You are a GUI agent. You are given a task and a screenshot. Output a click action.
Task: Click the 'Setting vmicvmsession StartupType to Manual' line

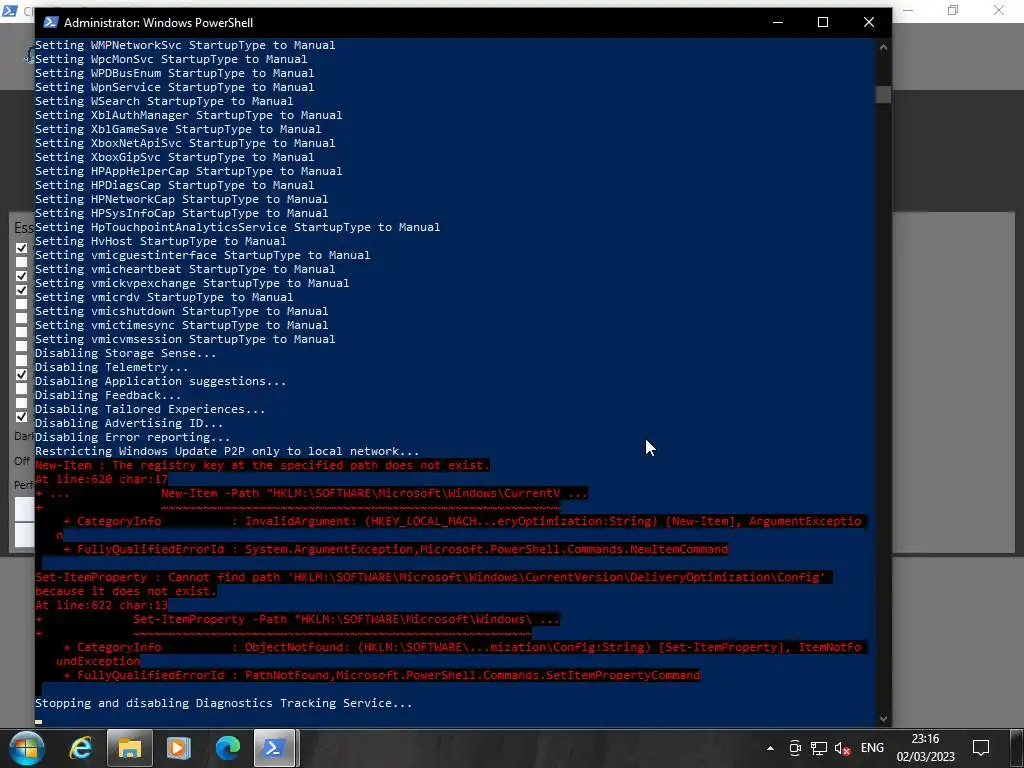pos(185,339)
